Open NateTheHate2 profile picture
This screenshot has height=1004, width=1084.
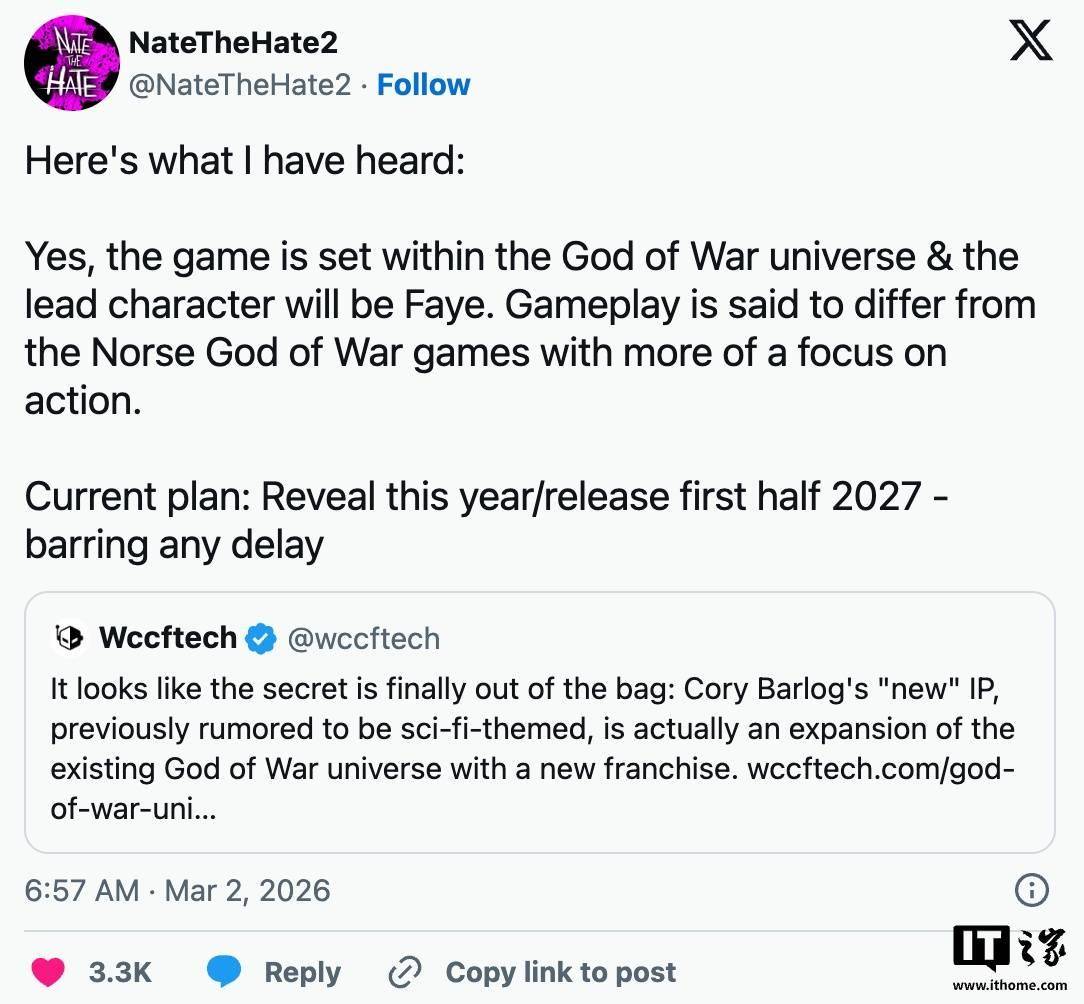[71, 62]
